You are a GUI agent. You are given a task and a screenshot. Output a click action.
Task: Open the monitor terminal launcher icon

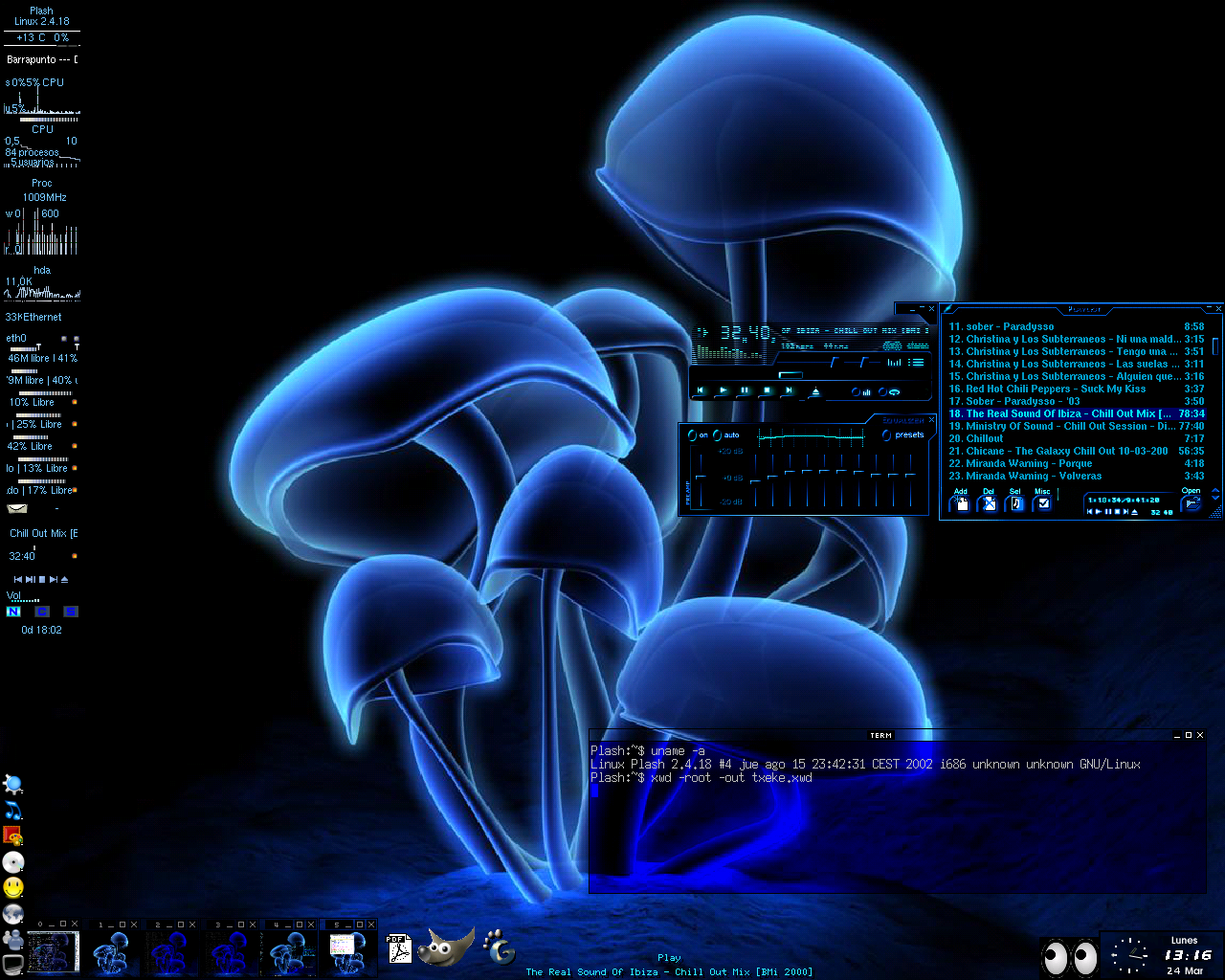click(x=13, y=963)
